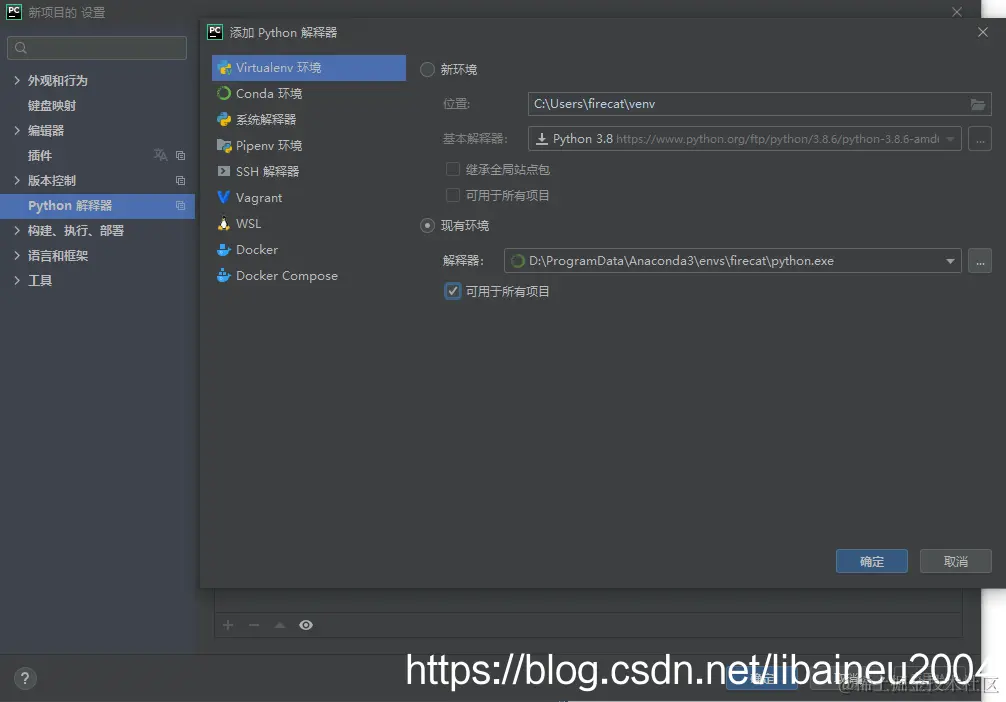Click the folder browse icon in 位置 field
This screenshot has width=1006, height=702.
(977, 104)
